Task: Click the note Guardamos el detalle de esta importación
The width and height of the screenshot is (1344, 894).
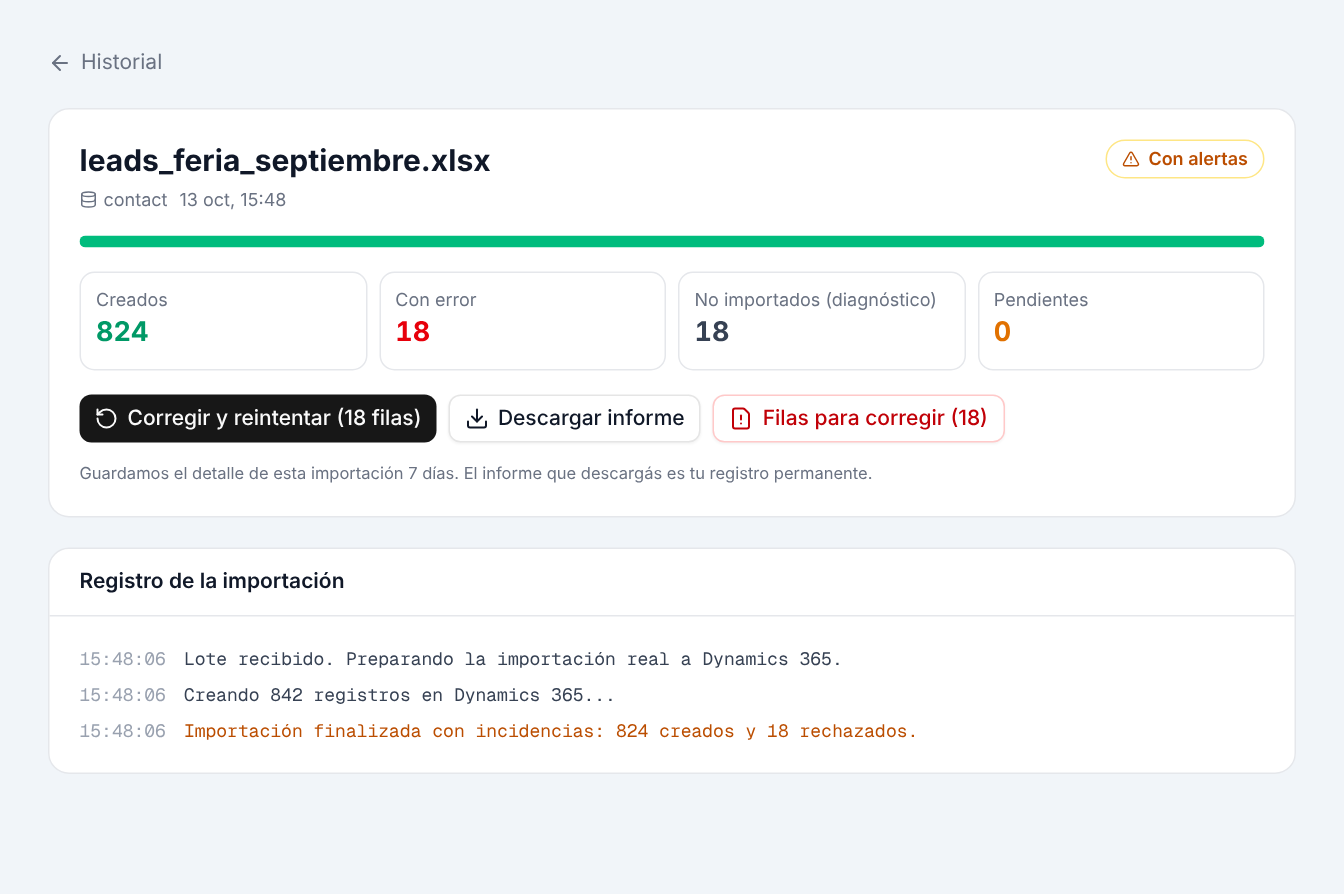Action: (x=476, y=473)
